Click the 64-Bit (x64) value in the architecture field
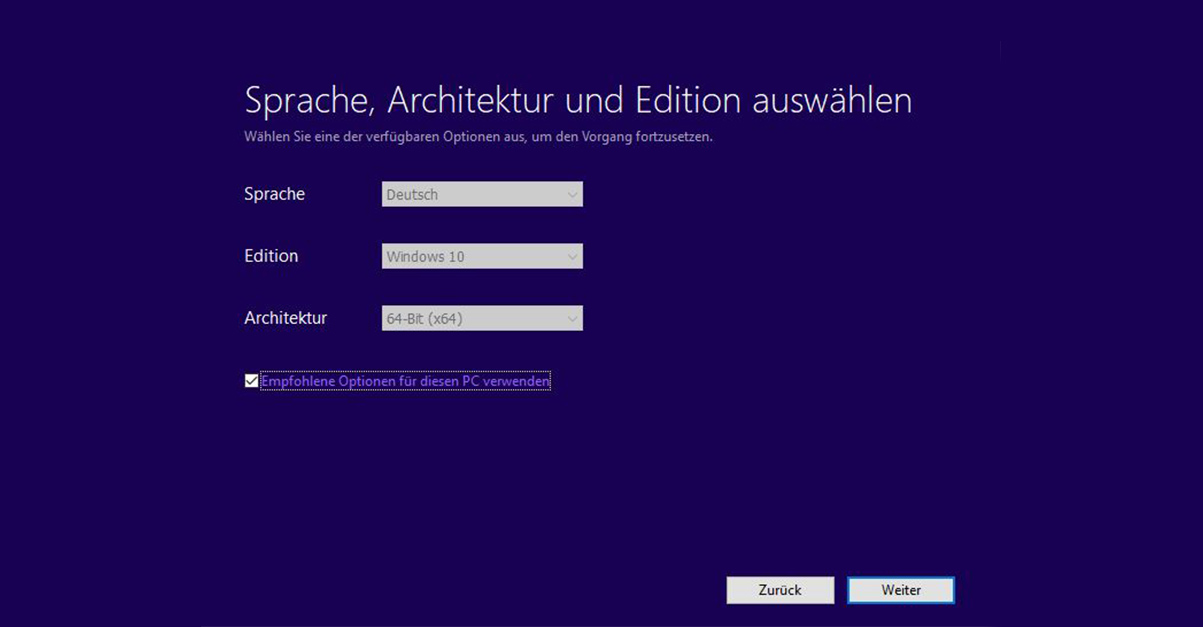This screenshot has height=627, width=1203. click(424, 318)
